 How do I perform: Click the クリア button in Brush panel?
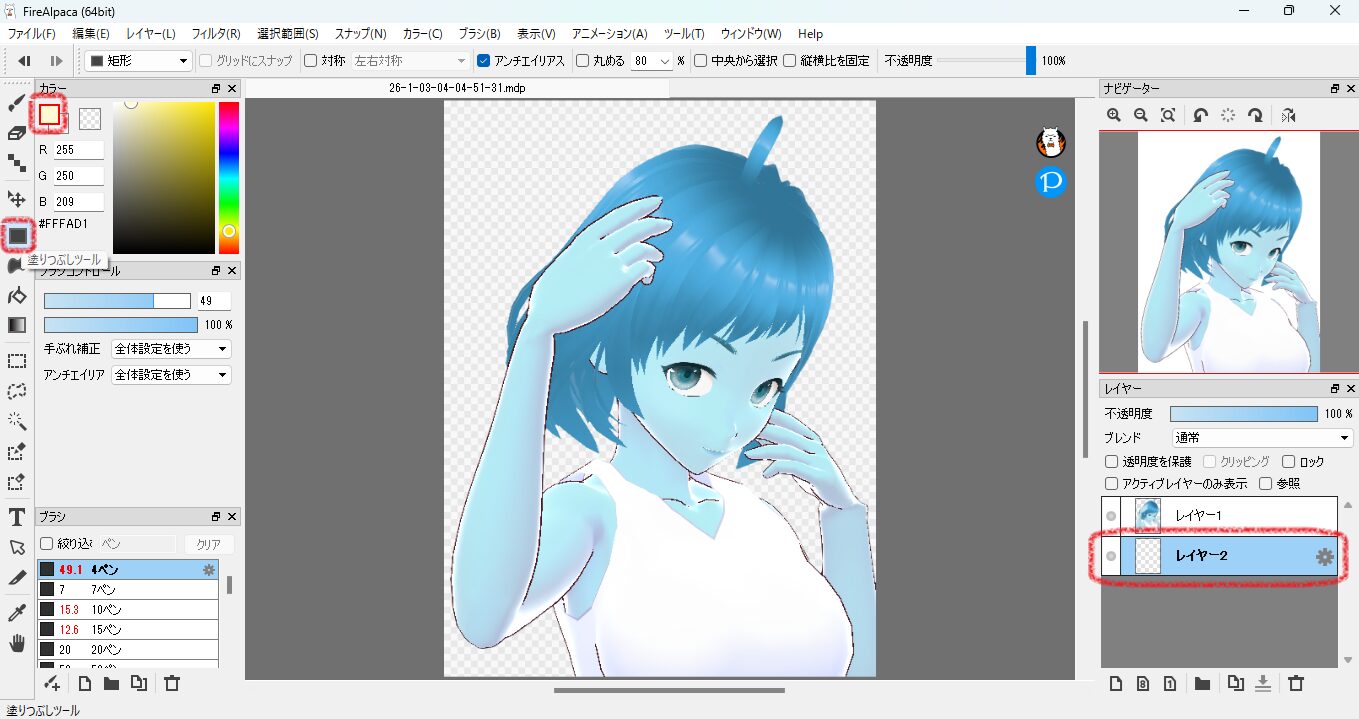208,544
